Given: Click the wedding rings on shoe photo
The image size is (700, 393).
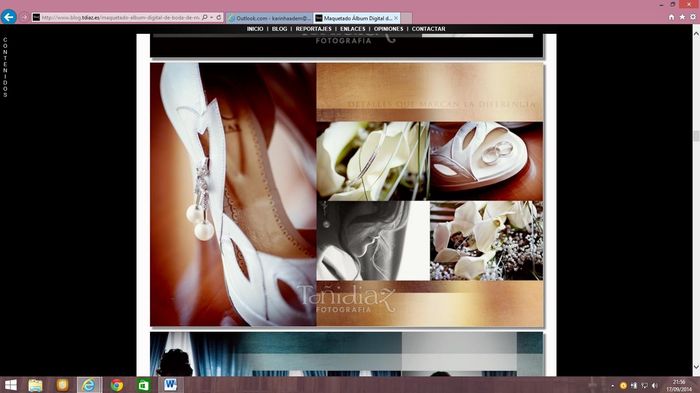Looking at the screenshot, I should (x=487, y=161).
